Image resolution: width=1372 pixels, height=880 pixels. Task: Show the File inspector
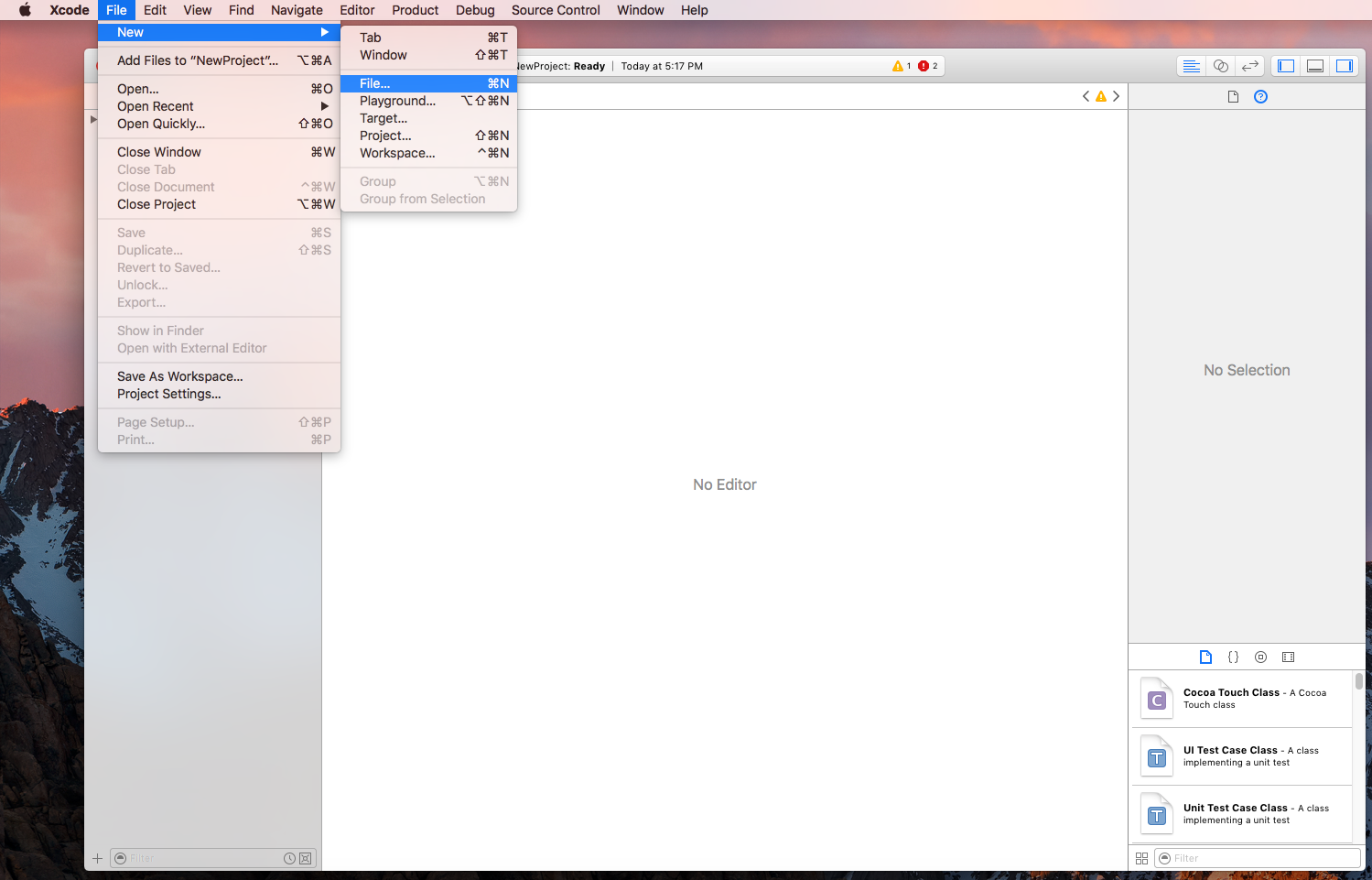tap(1233, 97)
